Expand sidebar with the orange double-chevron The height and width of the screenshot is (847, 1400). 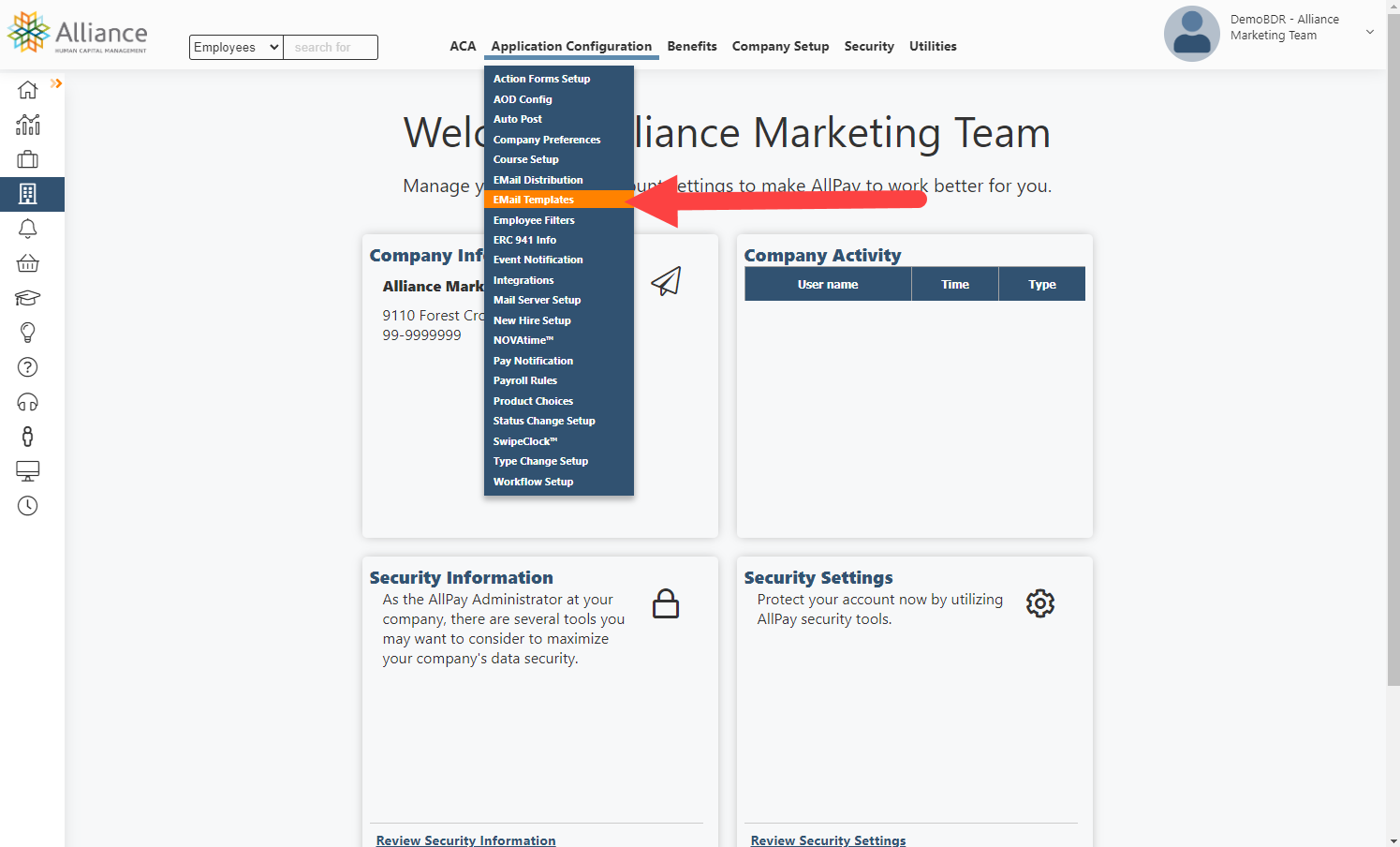(x=56, y=83)
